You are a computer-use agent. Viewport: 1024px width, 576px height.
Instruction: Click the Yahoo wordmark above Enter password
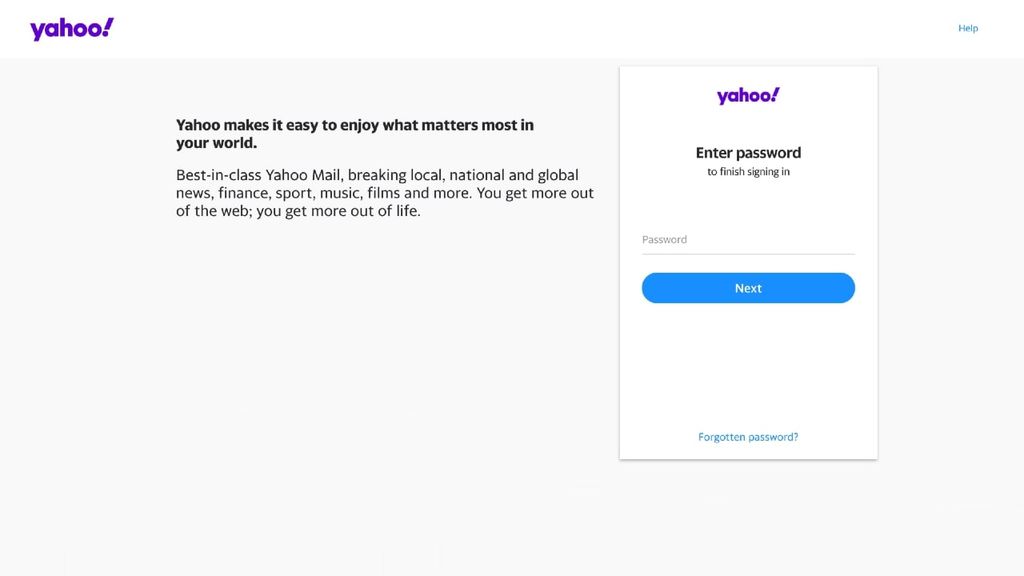[747, 95]
